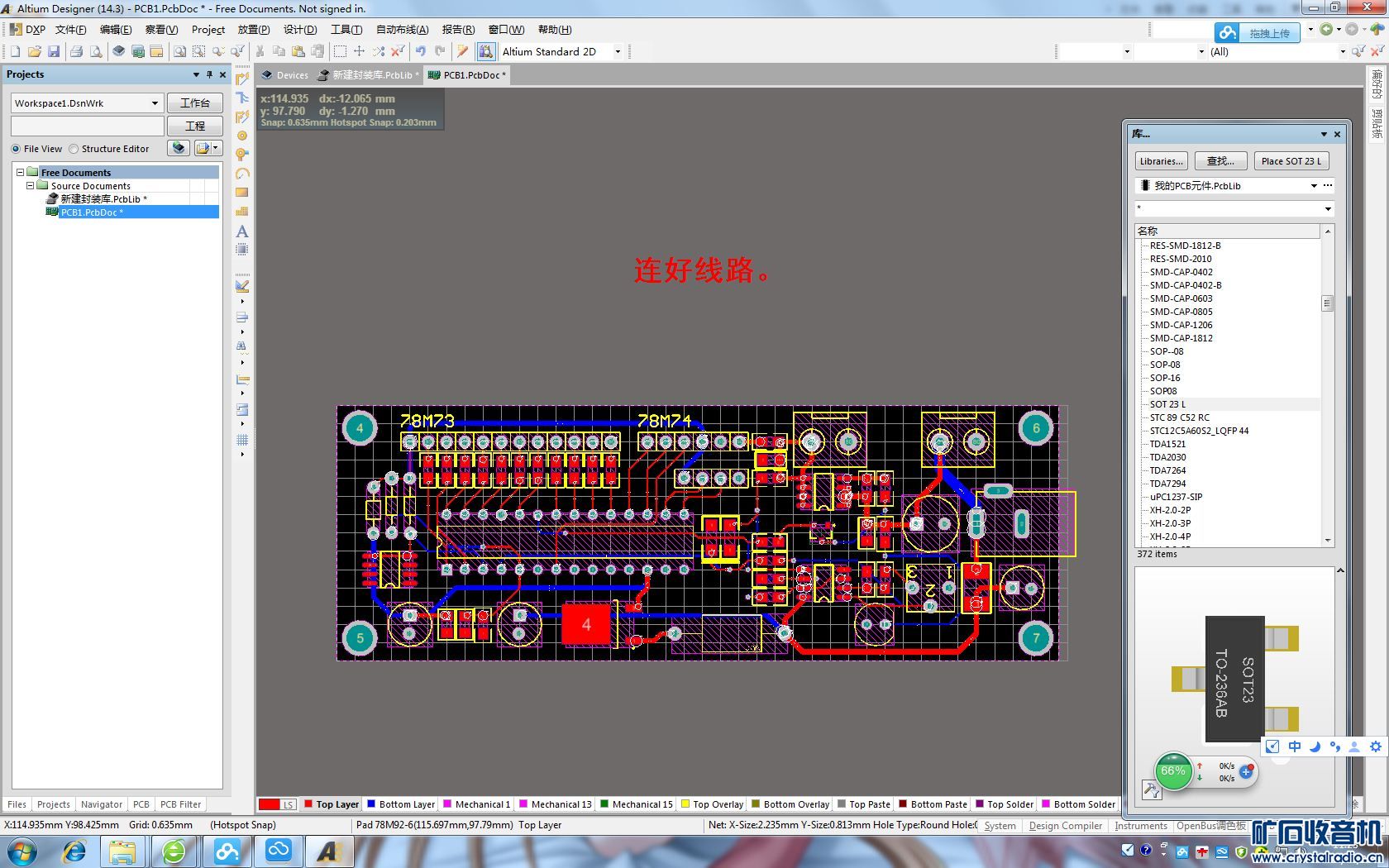
Task: Click the 工作台 workspace button
Action: coord(195,103)
